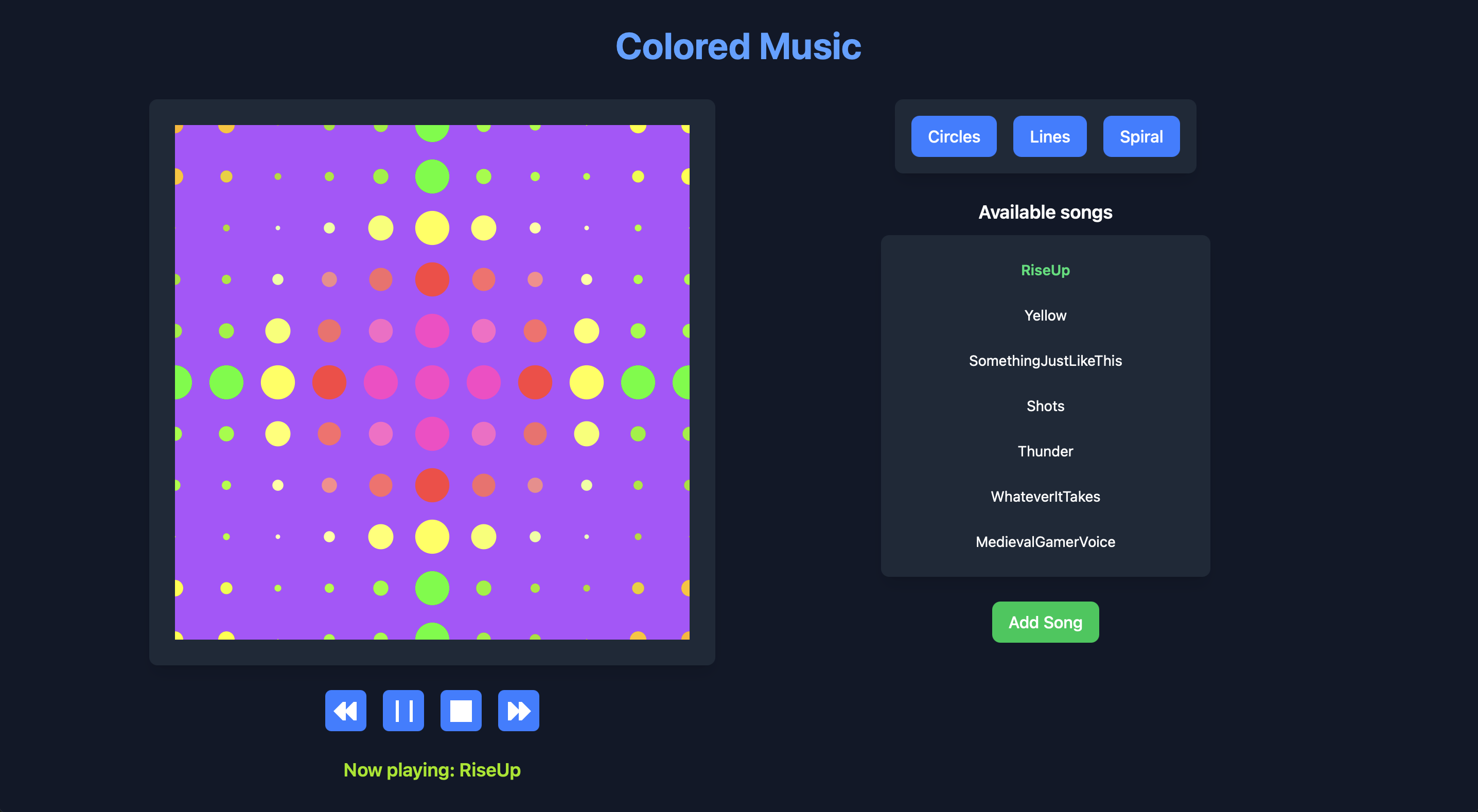Select the rewind playback icon

(345, 711)
